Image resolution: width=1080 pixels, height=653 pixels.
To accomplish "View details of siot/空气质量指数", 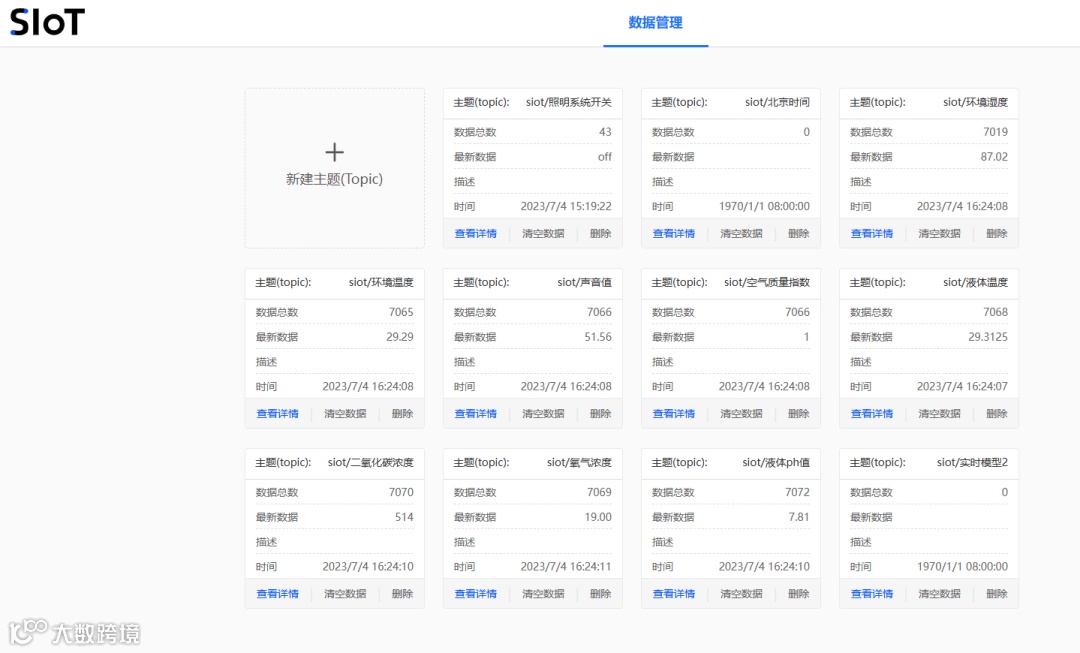I will click(674, 414).
